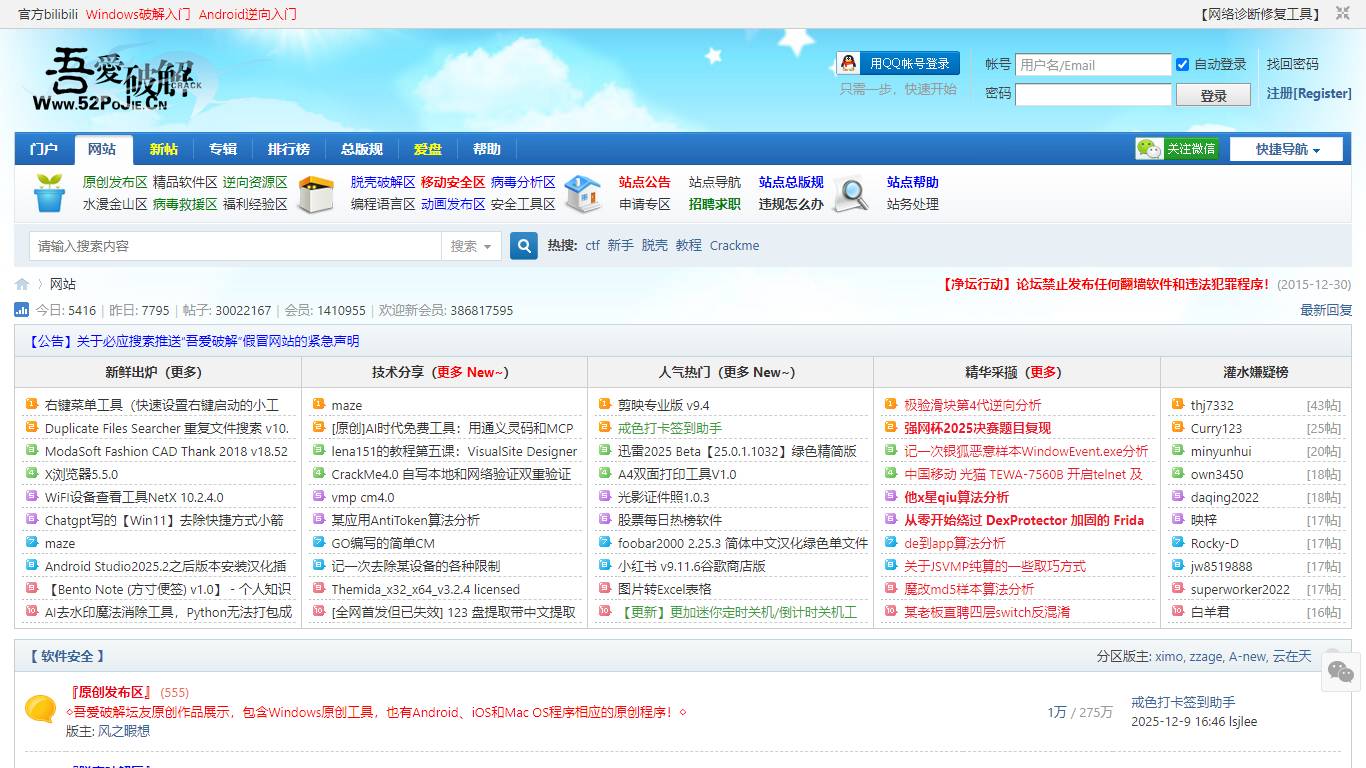This screenshot has height=768, width=1366.
Task: Enable the 自动登录 checkbox
Action: (x=1184, y=64)
